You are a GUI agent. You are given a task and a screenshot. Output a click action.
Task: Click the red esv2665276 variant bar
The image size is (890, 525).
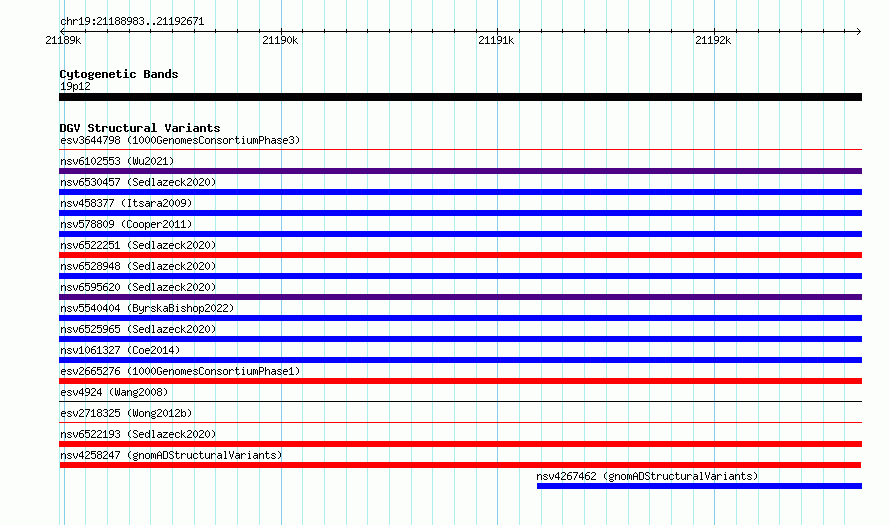(x=460, y=381)
